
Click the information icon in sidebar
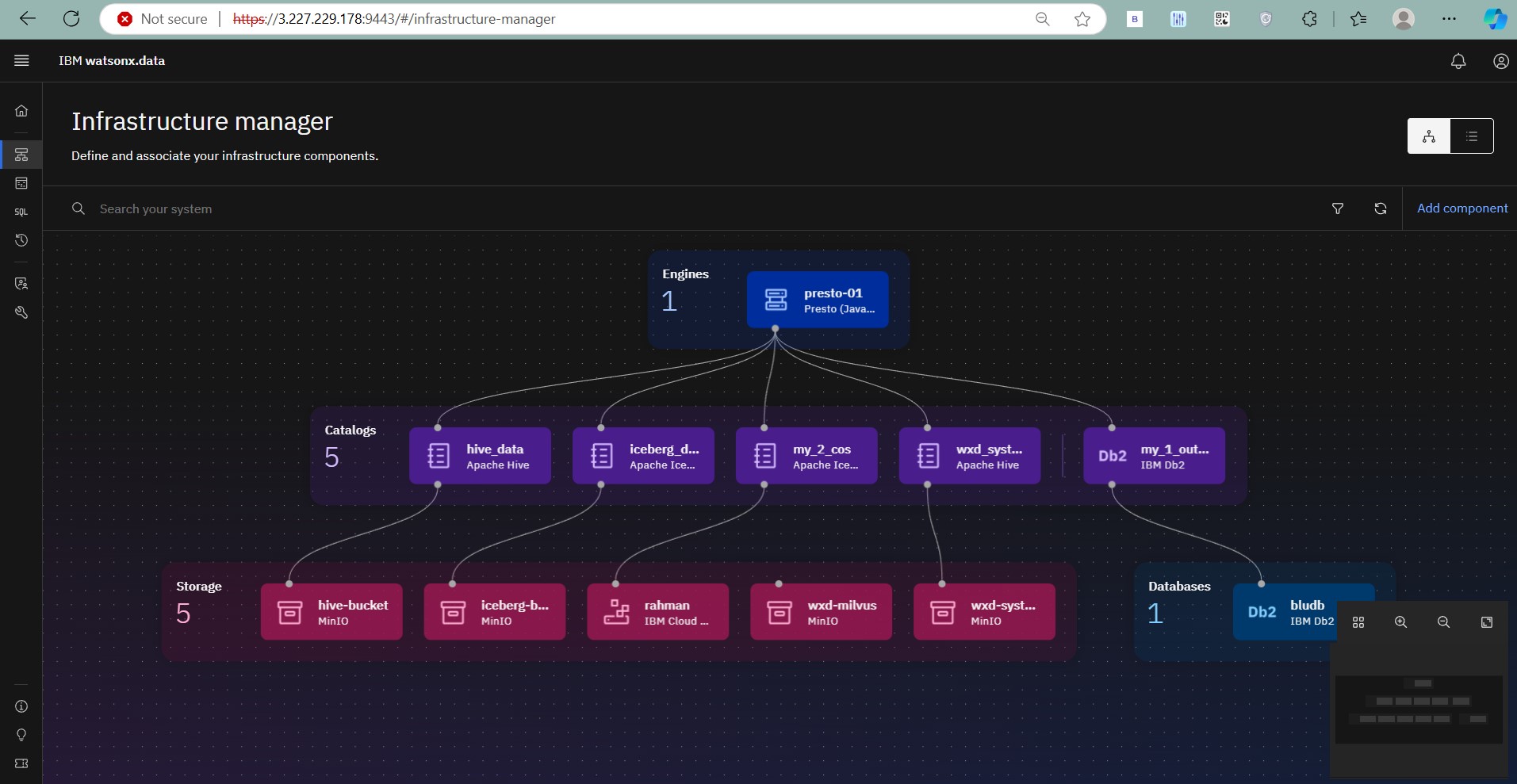21,706
